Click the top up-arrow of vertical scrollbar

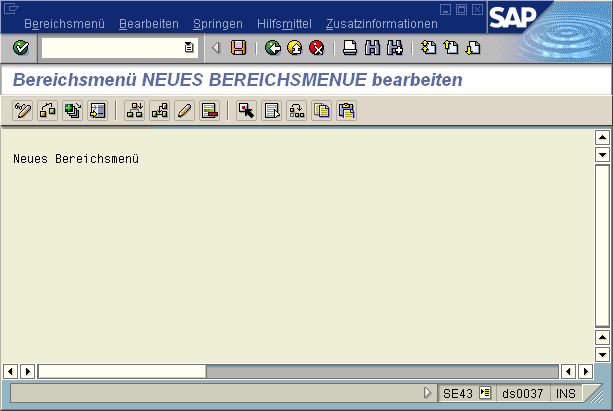click(602, 137)
